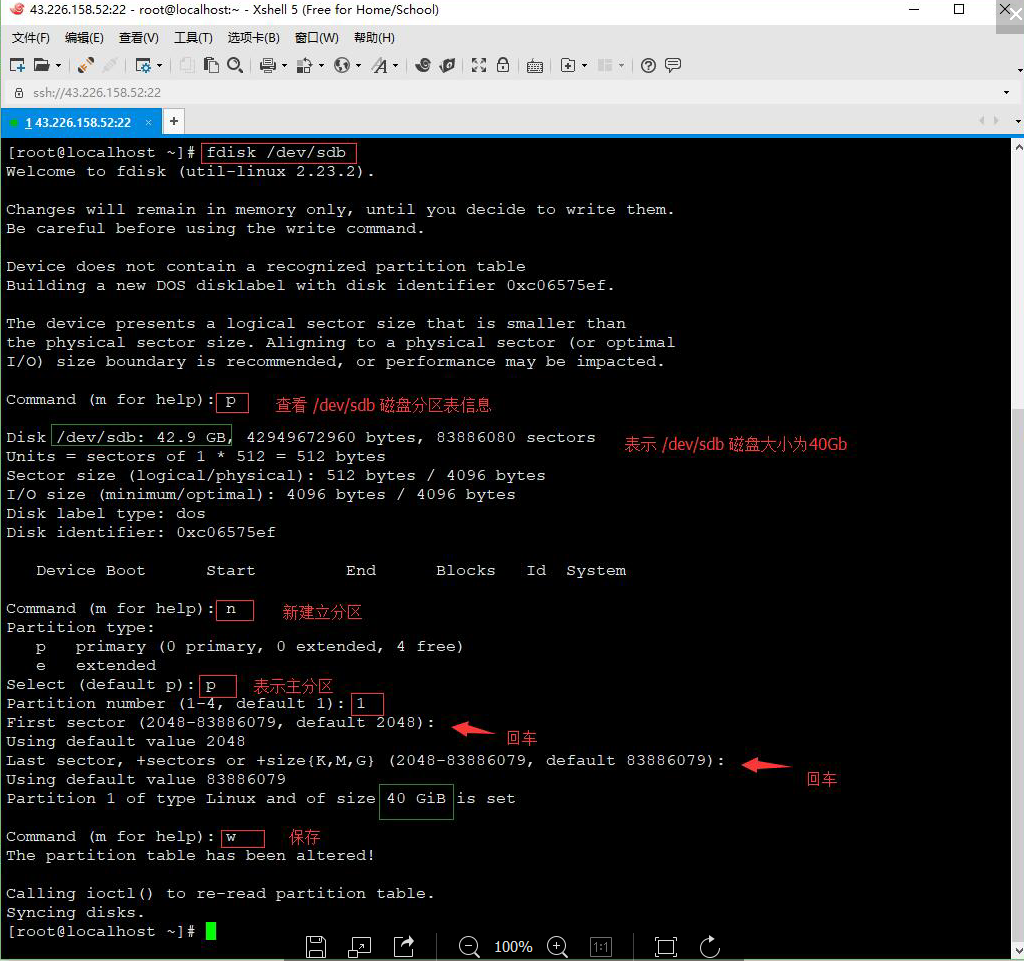Viewport: 1024px width, 961px height.
Task: Click the viewer fit-to-screen icon
Action: [666, 947]
